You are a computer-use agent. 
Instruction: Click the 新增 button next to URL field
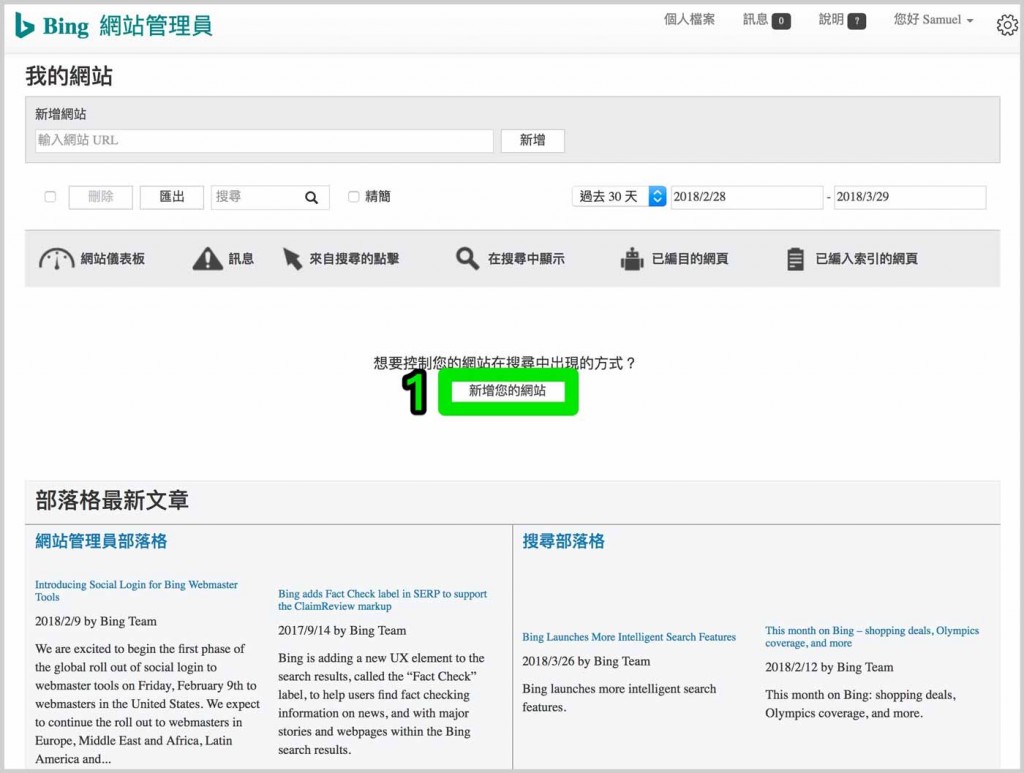click(x=532, y=140)
